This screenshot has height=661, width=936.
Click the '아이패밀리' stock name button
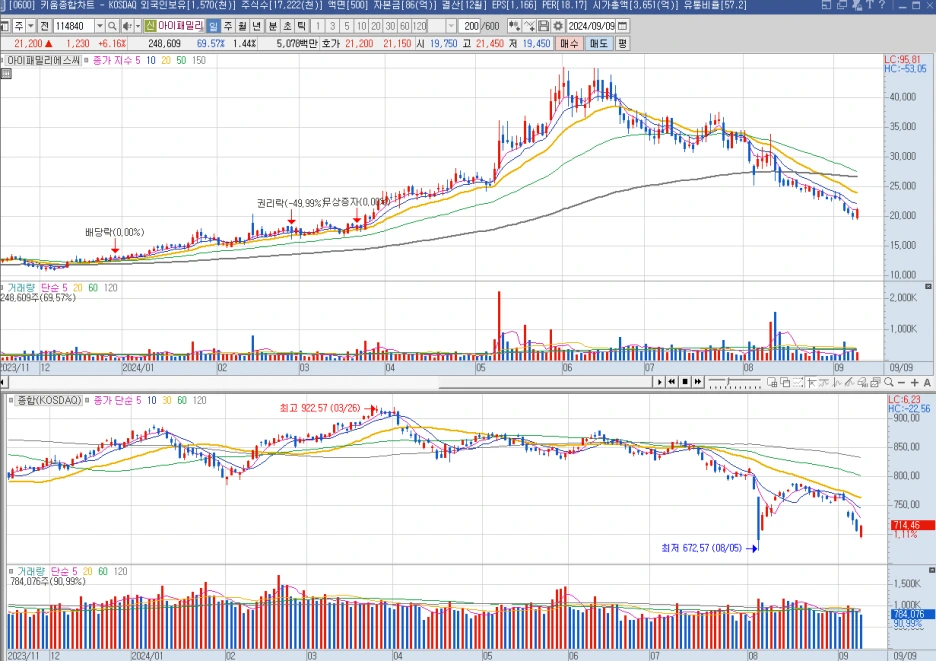(x=180, y=26)
